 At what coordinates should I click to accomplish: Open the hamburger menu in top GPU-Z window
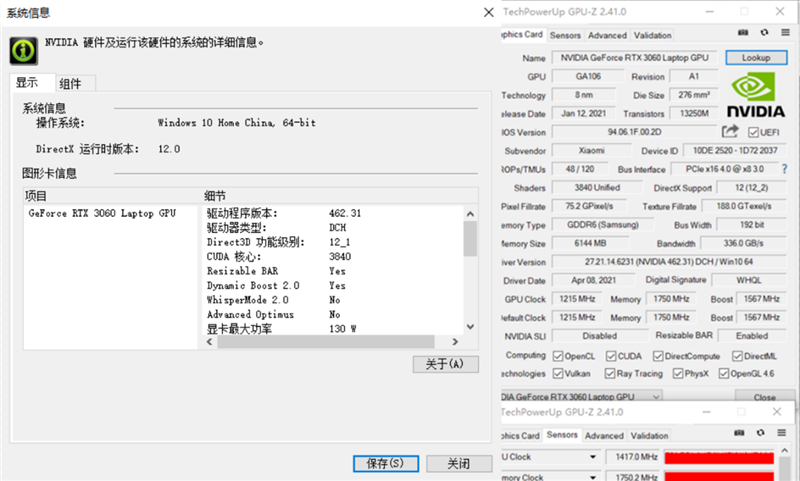pyautogui.click(x=785, y=33)
